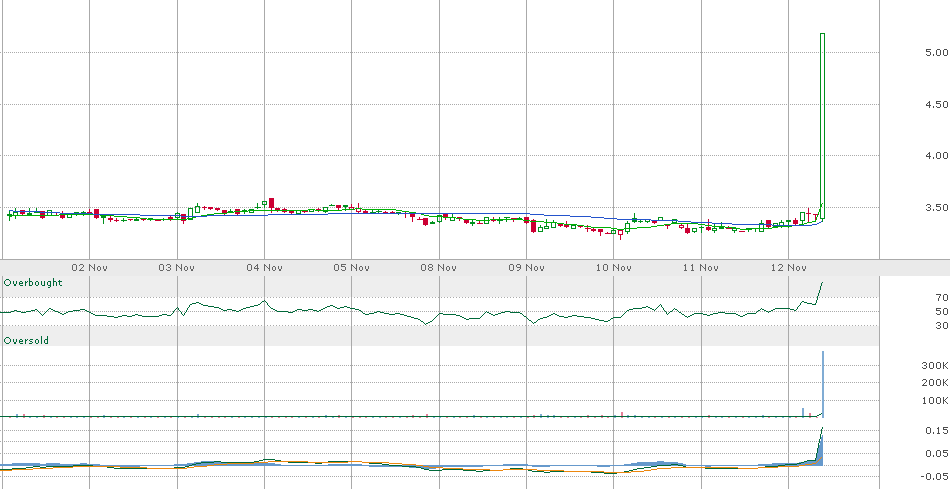Select the 02 Nov date label
This screenshot has width=950, height=489.
89,267
